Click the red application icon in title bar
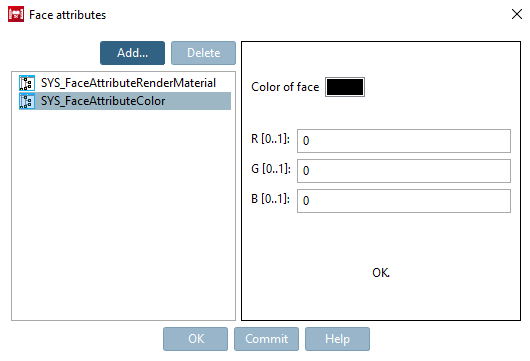The height and width of the screenshot is (361, 530). (x=16, y=14)
